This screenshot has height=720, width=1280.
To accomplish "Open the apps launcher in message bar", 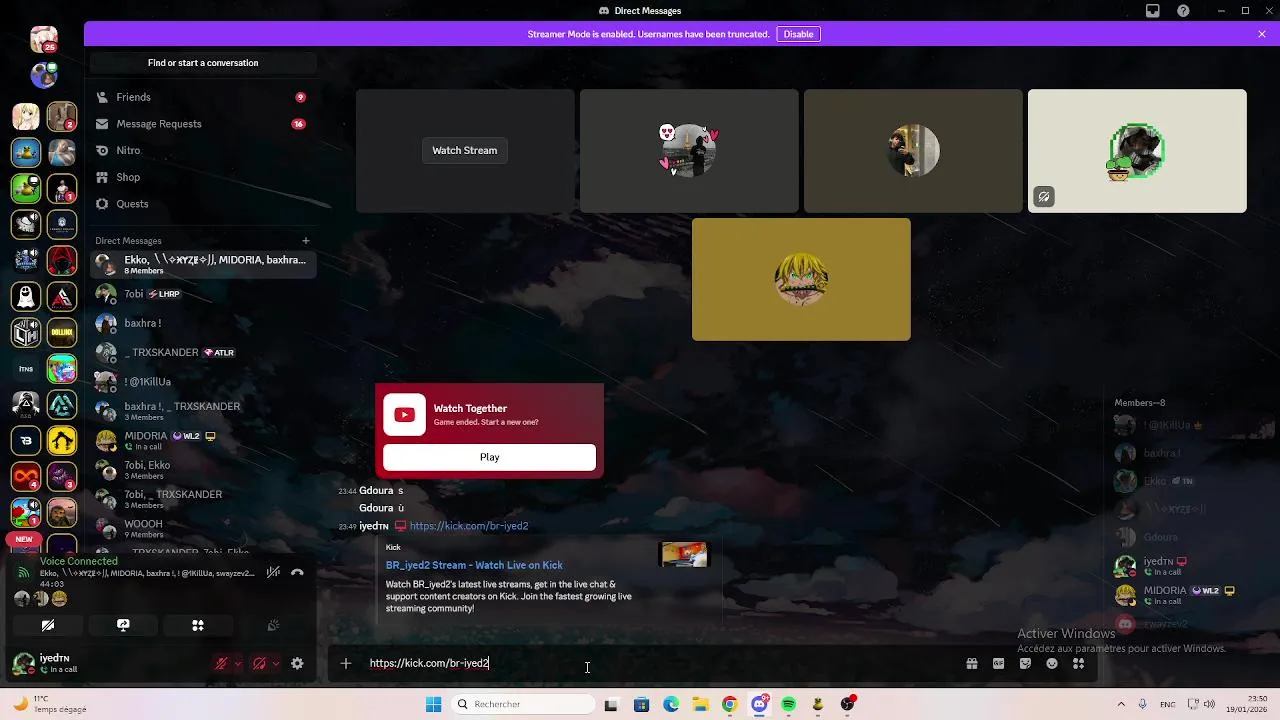I will (1078, 663).
